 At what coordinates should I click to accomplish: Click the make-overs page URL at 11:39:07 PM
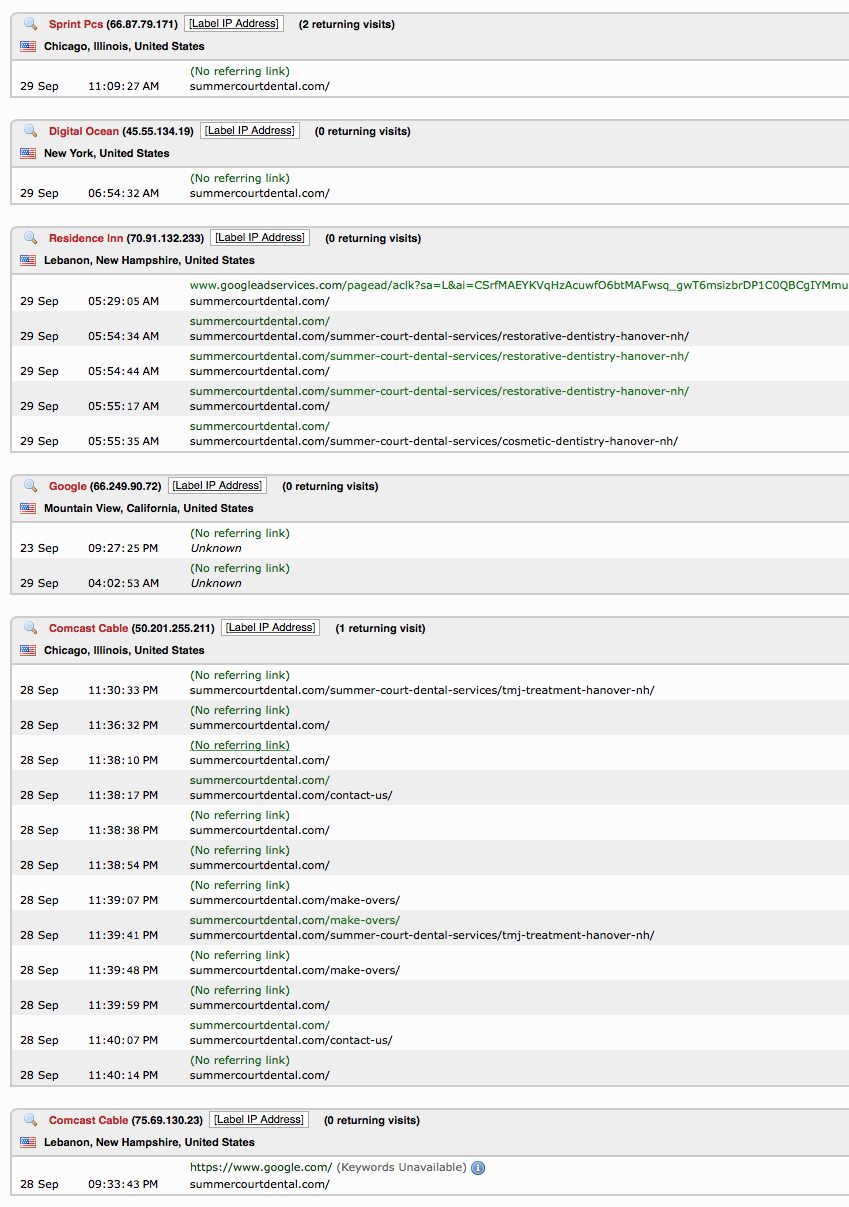295,900
